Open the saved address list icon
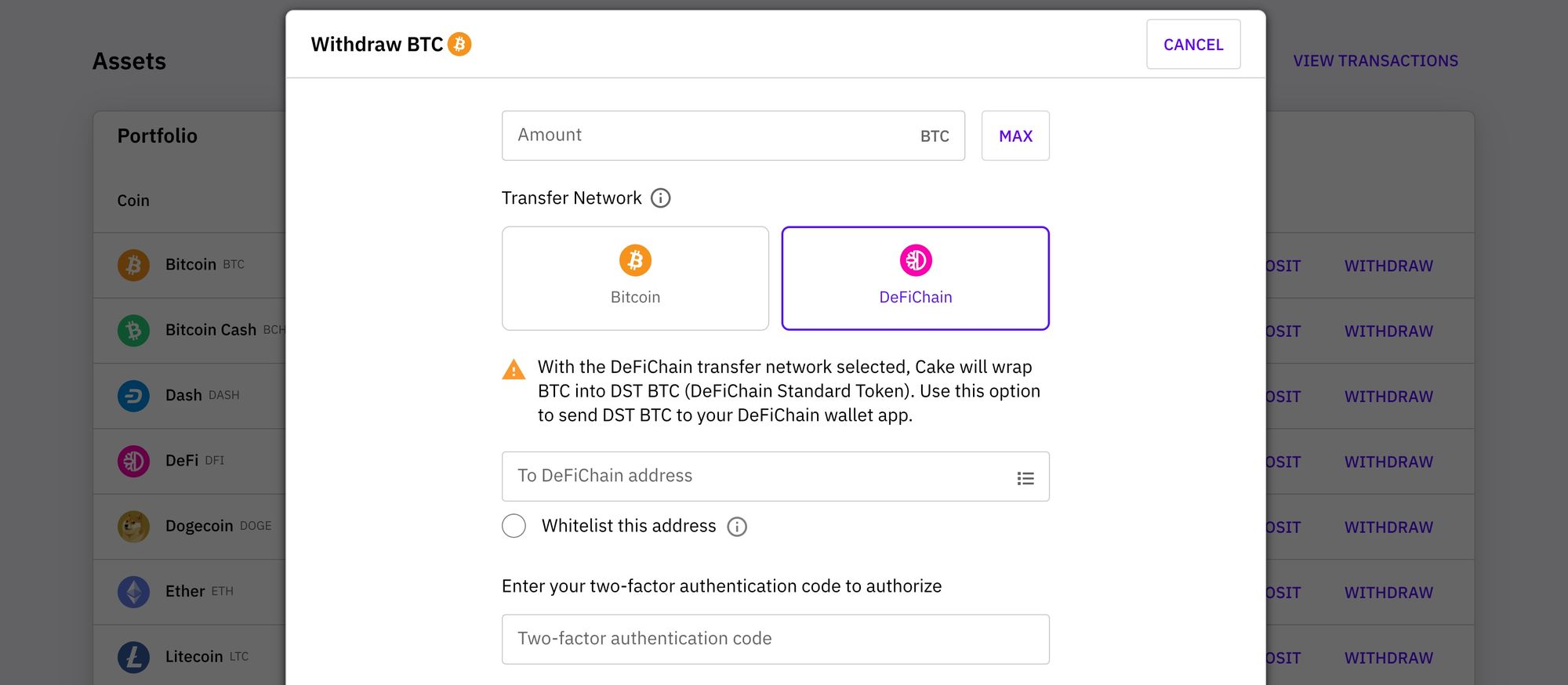Viewport: 1568px width, 685px height. 1025,478
